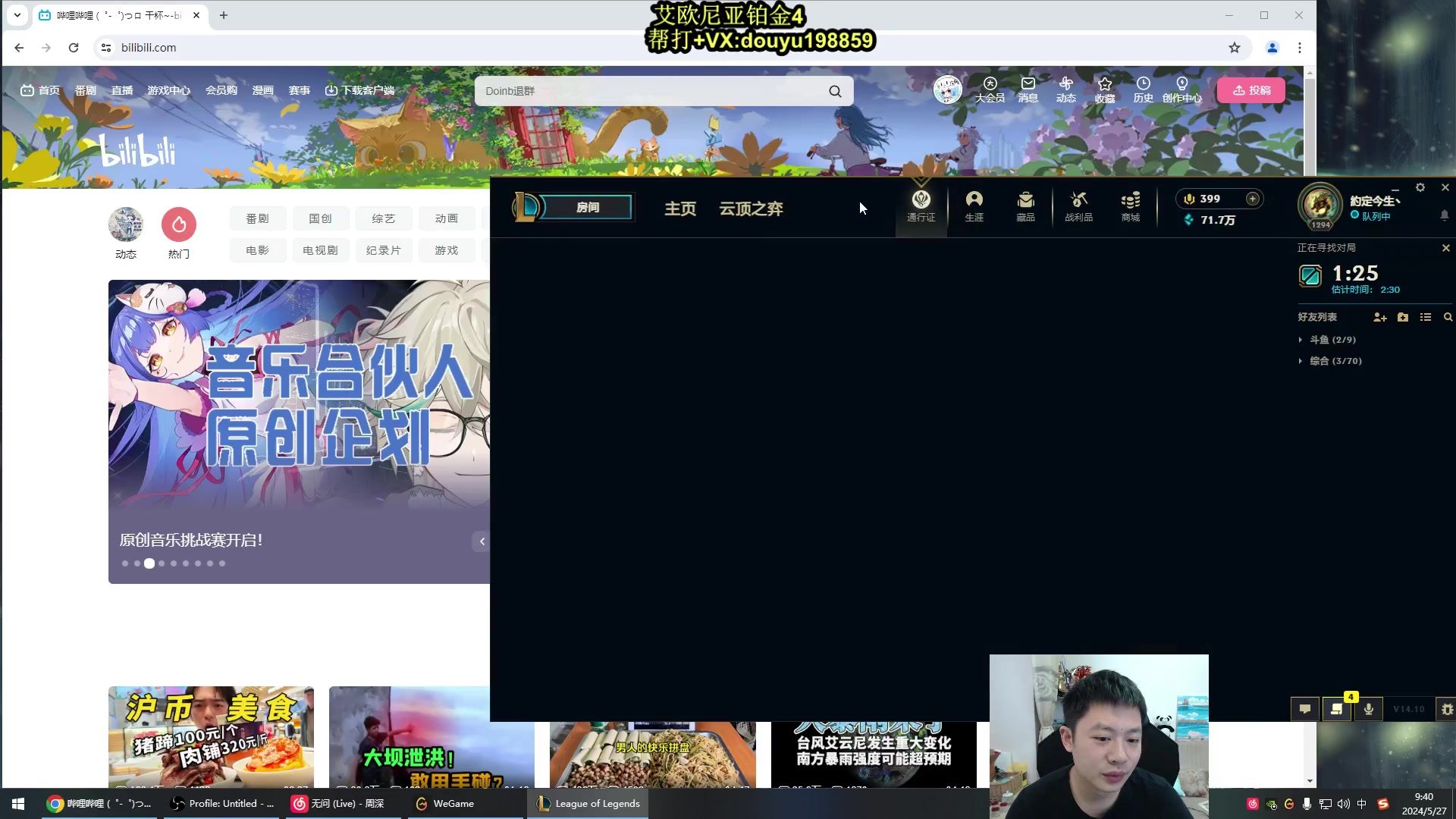
Task: Open 直播 in bilibili navigation
Action: pyautogui.click(x=122, y=89)
